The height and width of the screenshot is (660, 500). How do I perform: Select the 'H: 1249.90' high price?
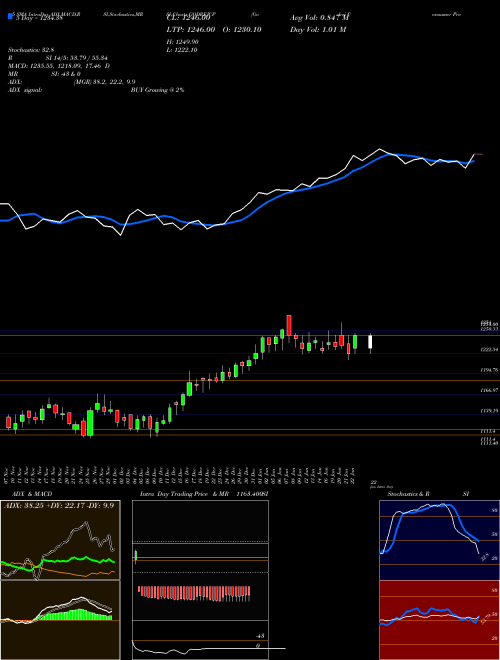(x=183, y=42)
